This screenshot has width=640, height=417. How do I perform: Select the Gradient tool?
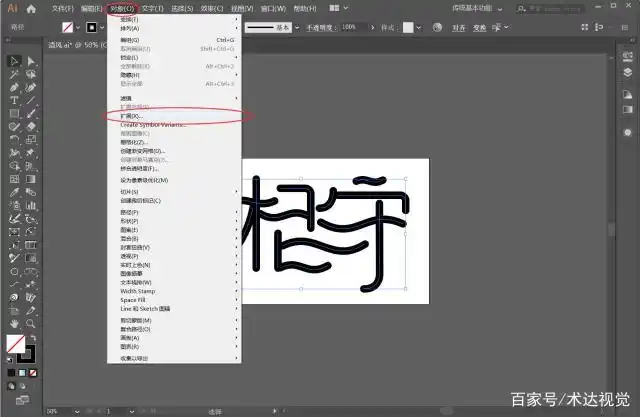31,179
